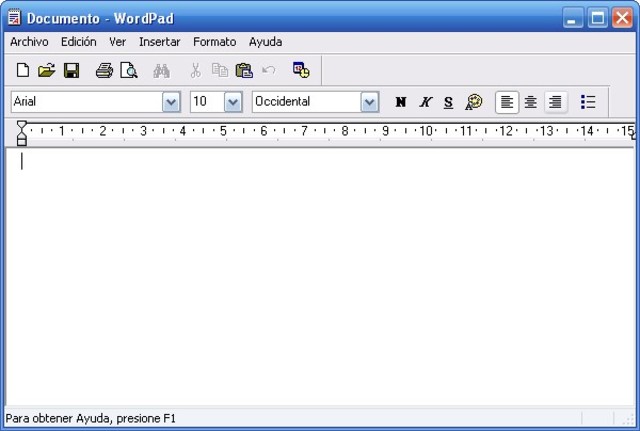Minimize the WordPad window
The height and width of the screenshot is (431, 640).
click(573, 18)
